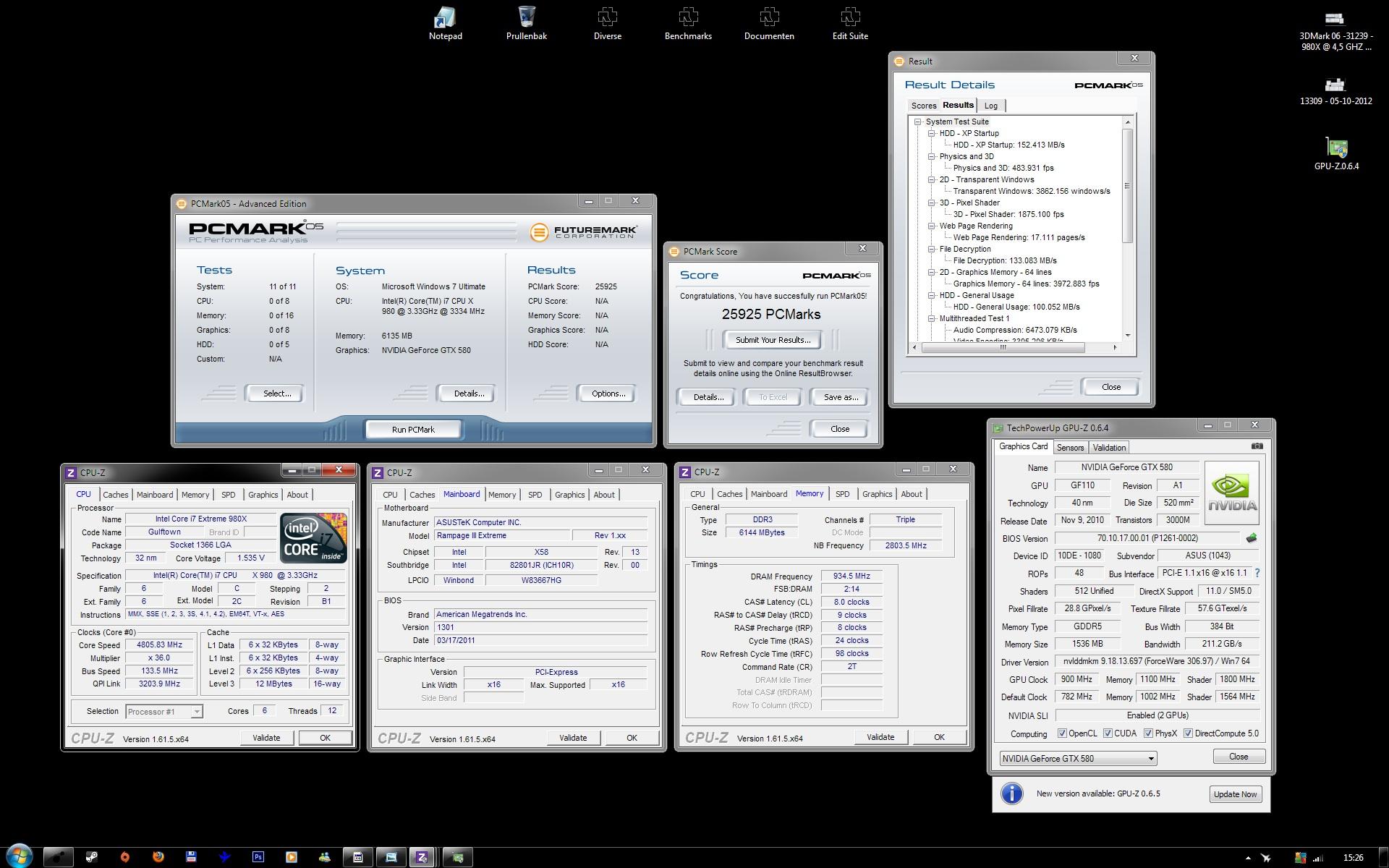Click Select... under Tests in PCMark05
This screenshot has width=1389, height=868.
[276, 393]
